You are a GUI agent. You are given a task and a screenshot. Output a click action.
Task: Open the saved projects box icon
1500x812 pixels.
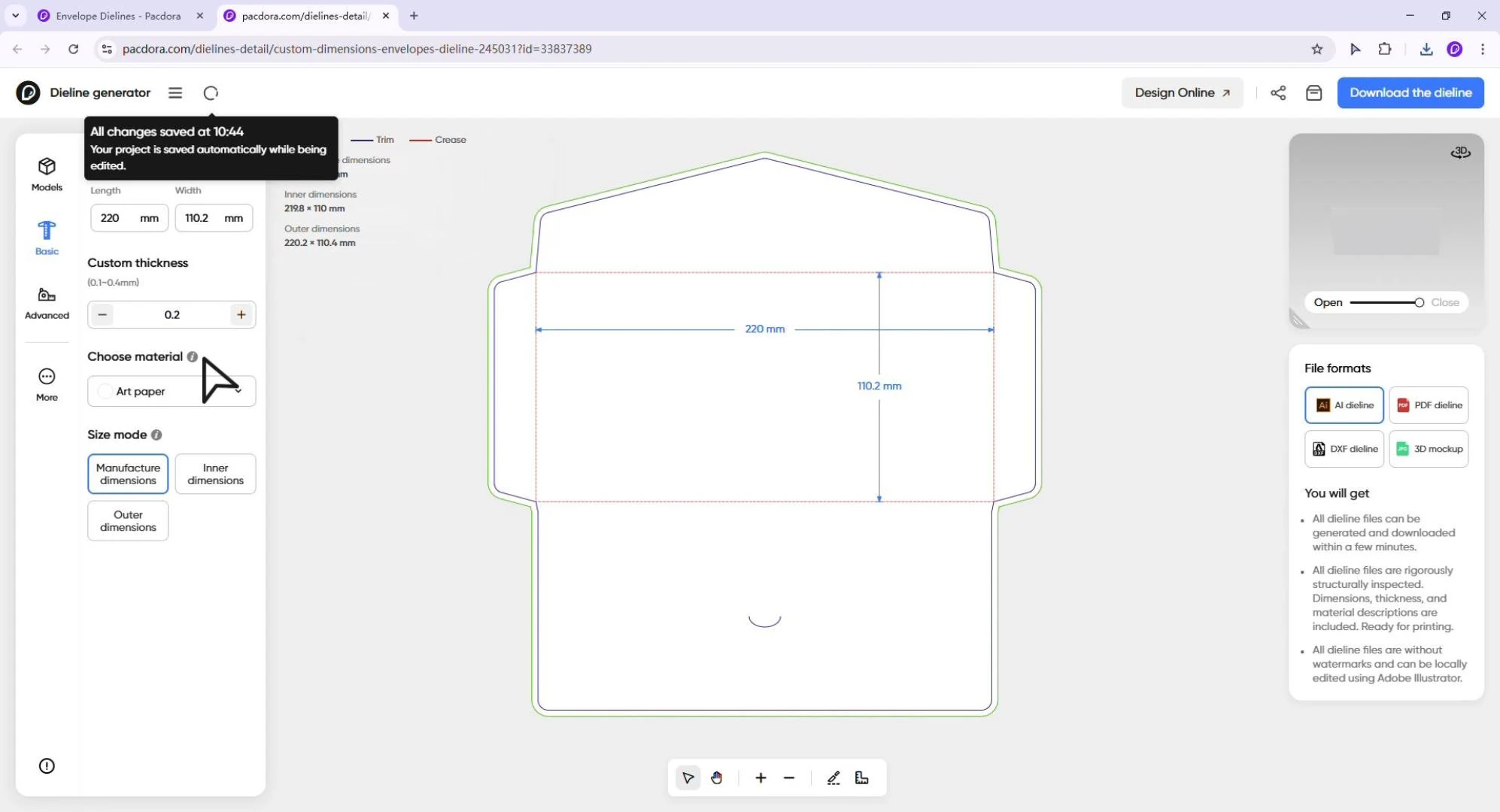tap(1313, 92)
